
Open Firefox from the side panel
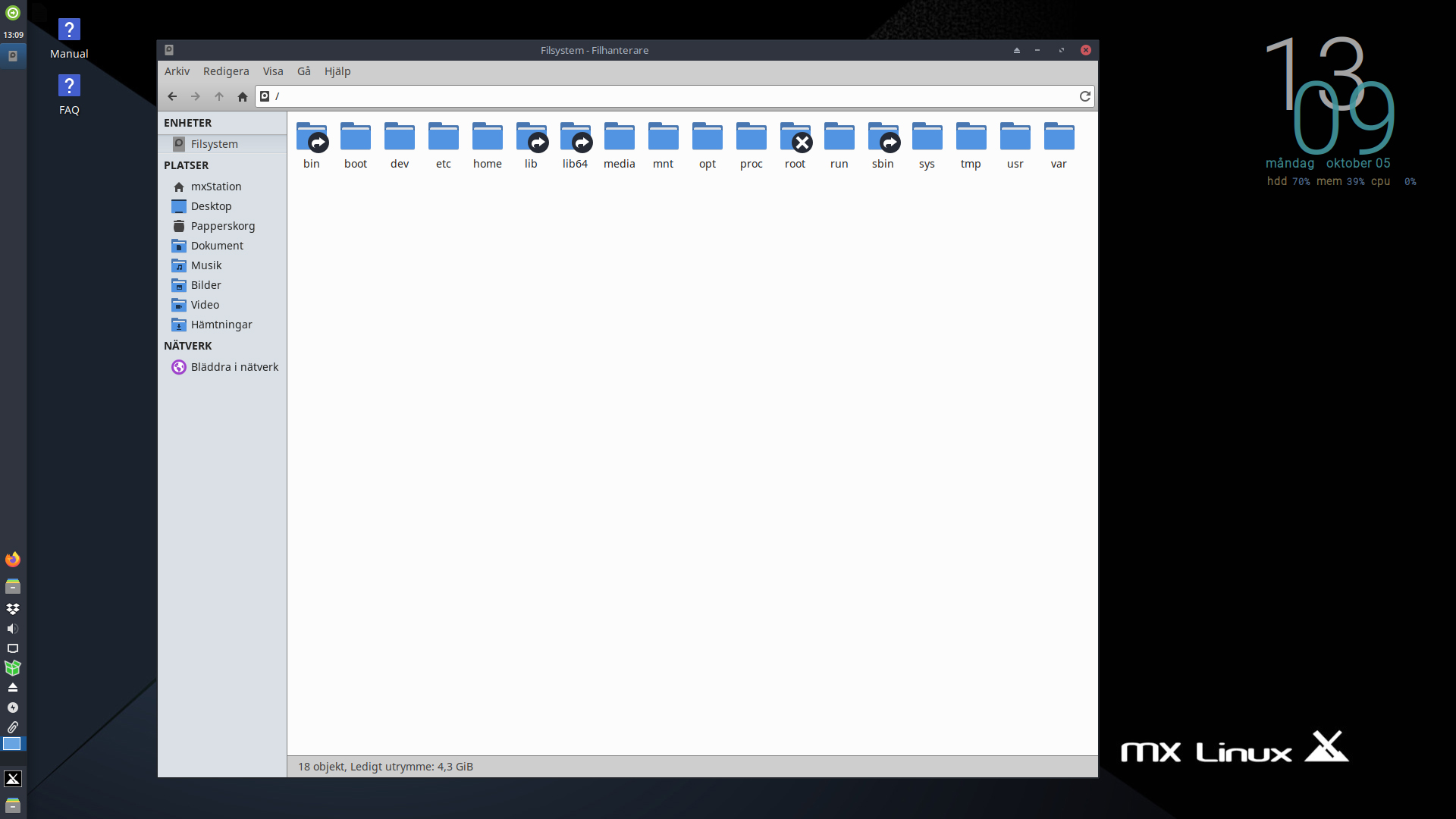[x=13, y=560]
